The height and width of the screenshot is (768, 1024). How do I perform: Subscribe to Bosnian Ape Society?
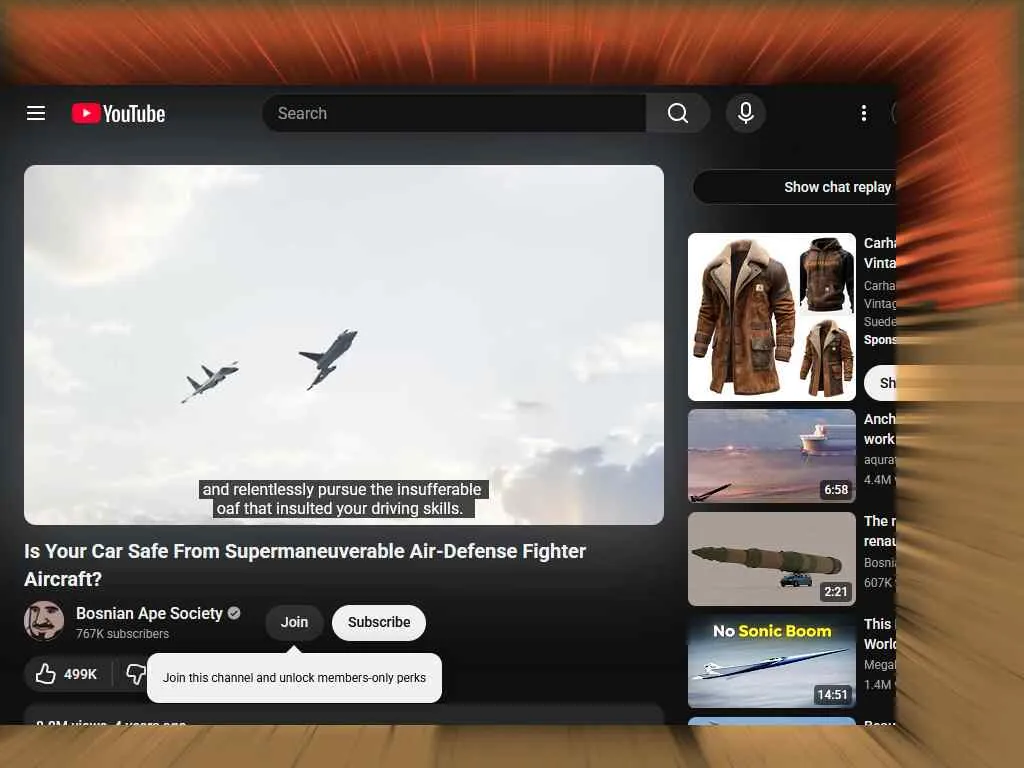click(379, 622)
